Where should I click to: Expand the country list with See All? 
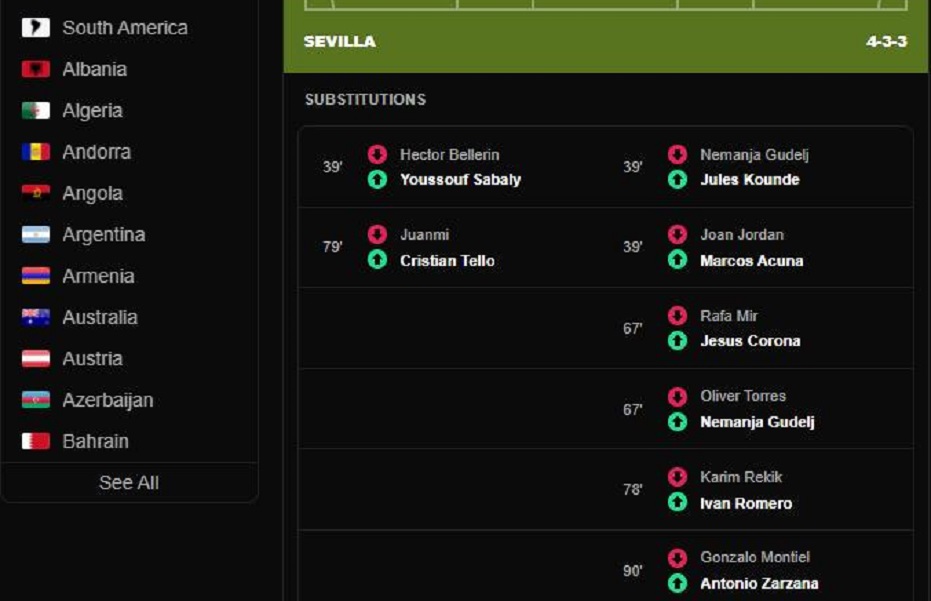(129, 482)
